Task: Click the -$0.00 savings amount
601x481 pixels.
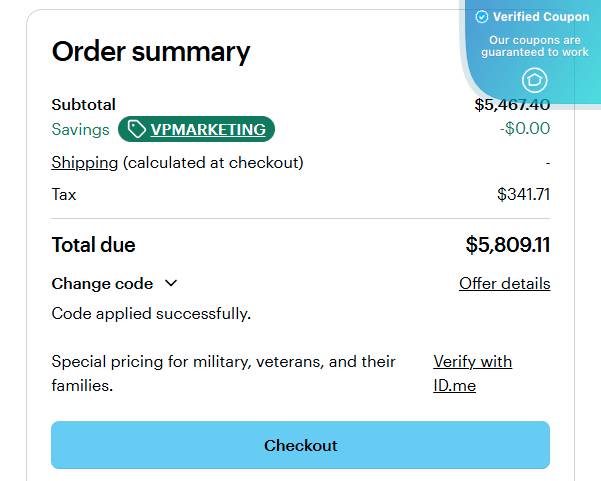Action: pos(524,129)
